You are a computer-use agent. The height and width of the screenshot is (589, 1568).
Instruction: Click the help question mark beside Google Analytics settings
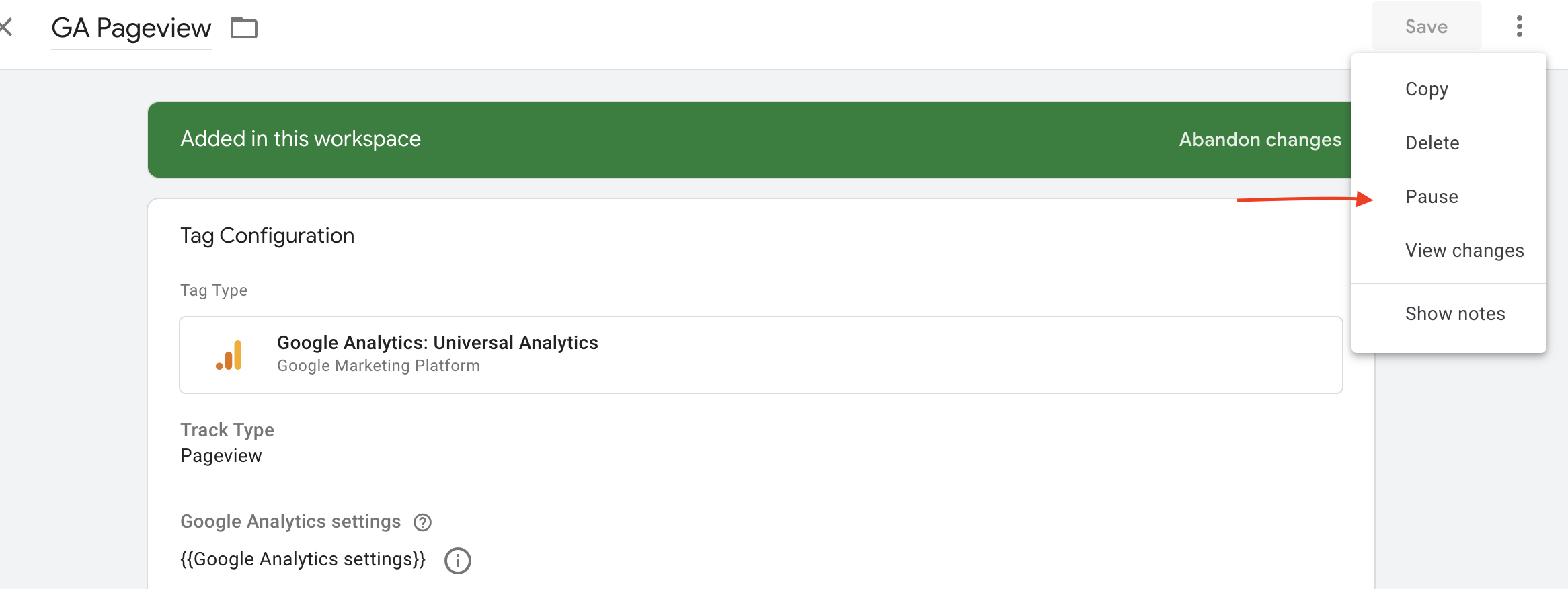point(422,522)
